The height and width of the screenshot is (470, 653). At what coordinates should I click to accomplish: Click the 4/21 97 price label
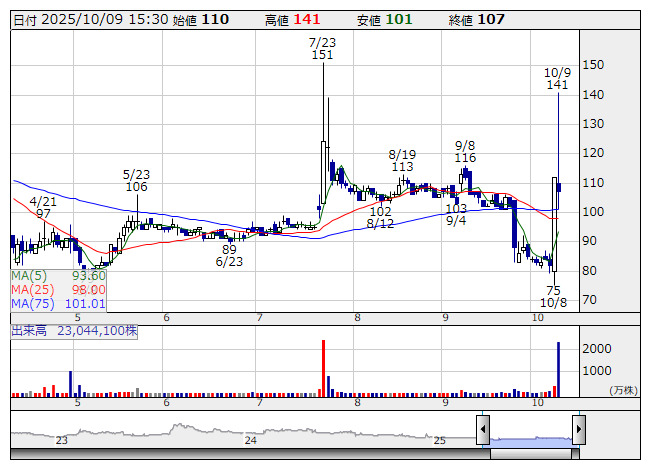43,208
